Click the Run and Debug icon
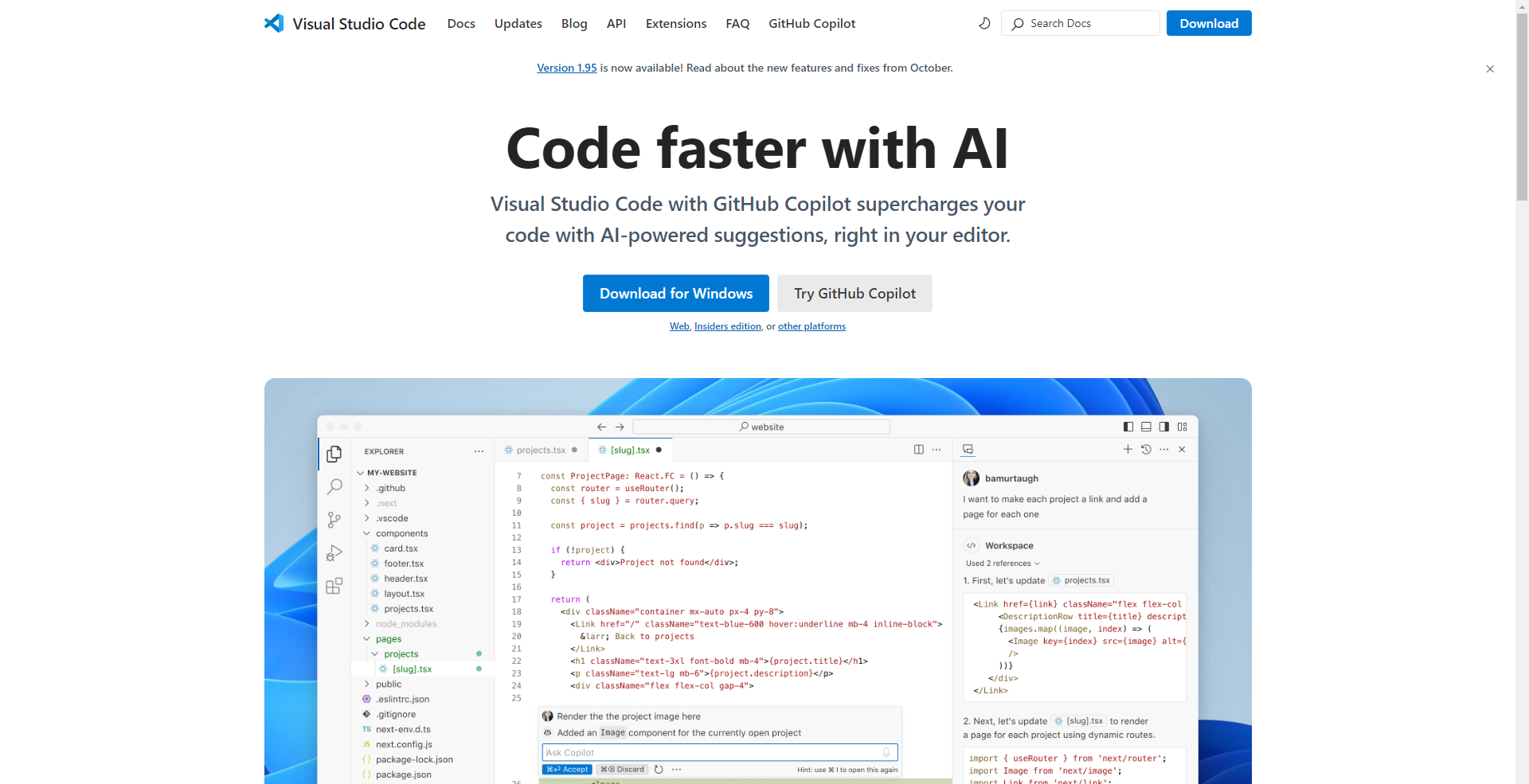The image size is (1529, 784). (x=334, y=553)
